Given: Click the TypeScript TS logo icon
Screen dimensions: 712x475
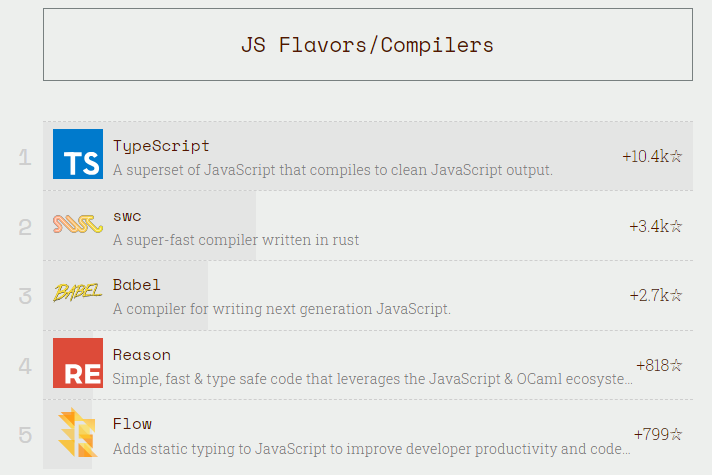Looking at the screenshot, I should 78,154.
